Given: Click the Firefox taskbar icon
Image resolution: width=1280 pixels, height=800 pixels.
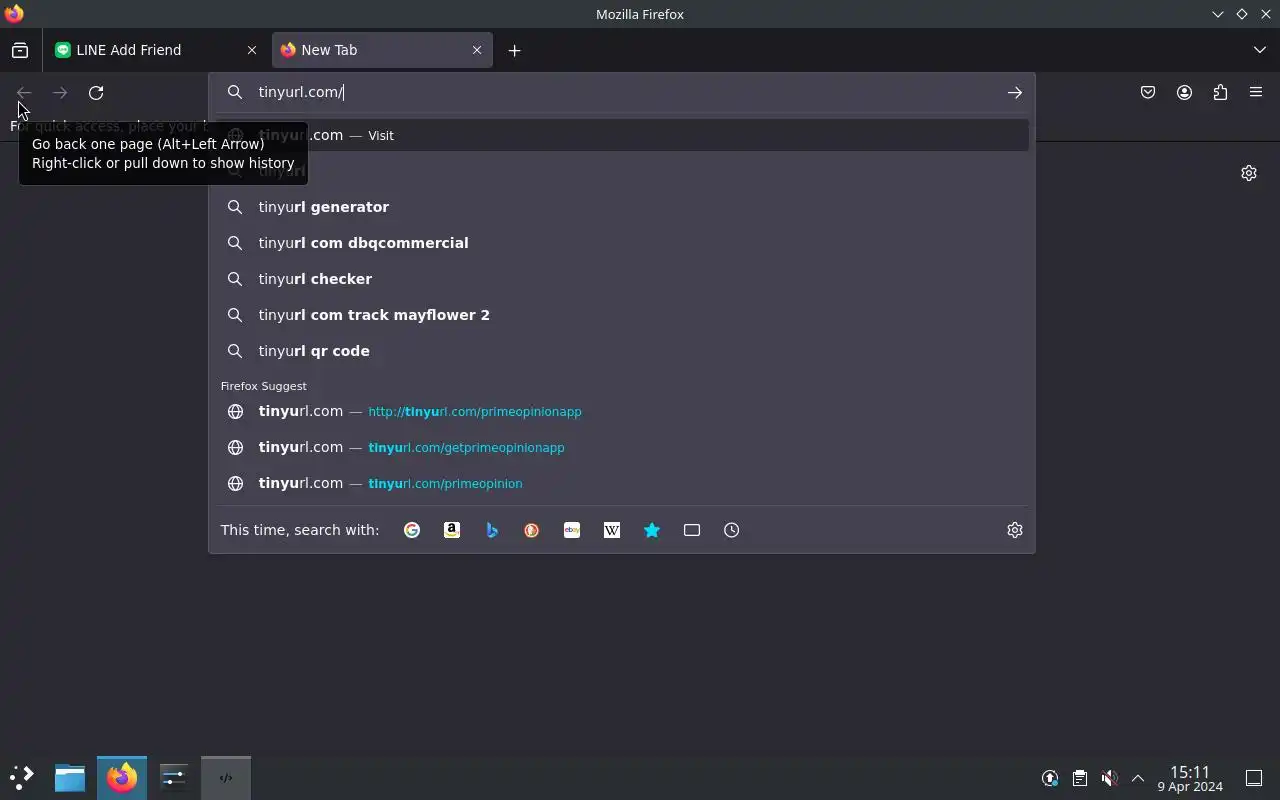Looking at the screenshot, I should pyautogui.click(x=122, y=777).
